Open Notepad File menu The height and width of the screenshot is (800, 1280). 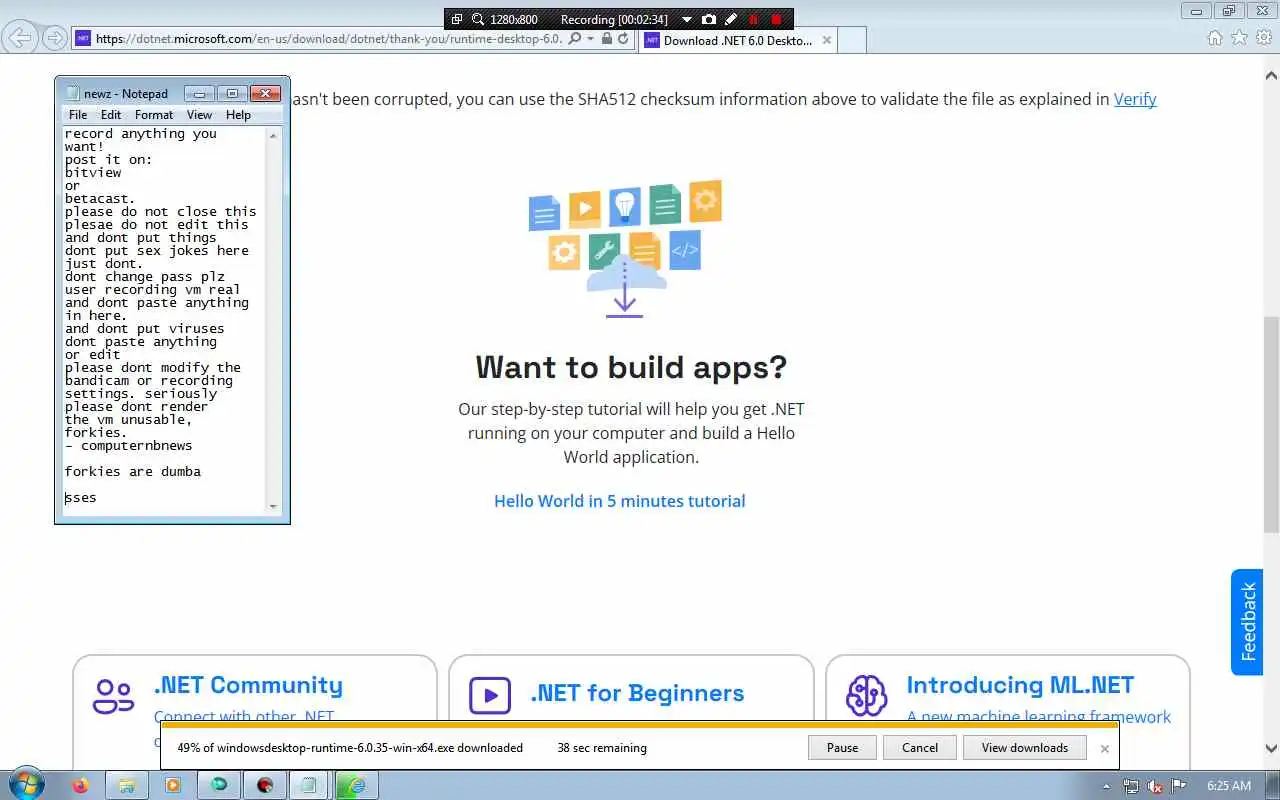click(x=78, y=115)
